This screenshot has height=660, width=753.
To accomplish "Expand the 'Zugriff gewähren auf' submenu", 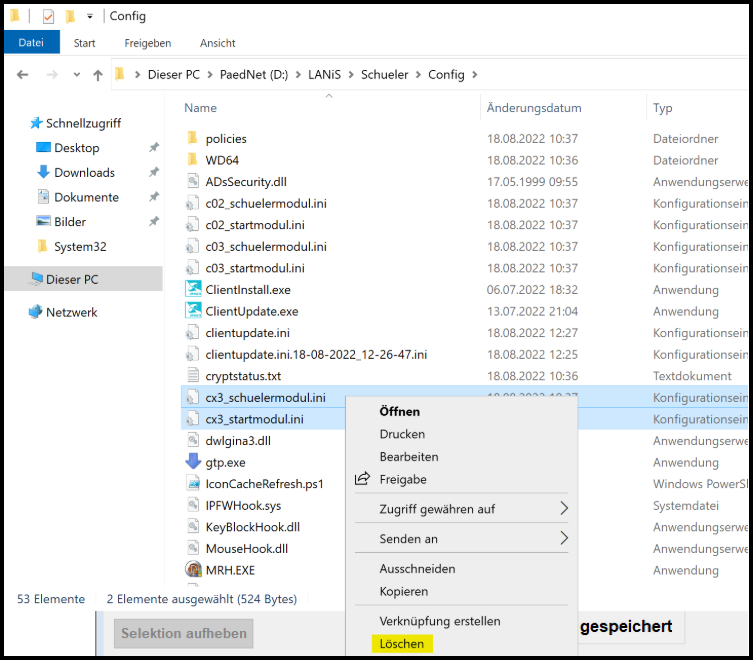I will pos(564,509).
